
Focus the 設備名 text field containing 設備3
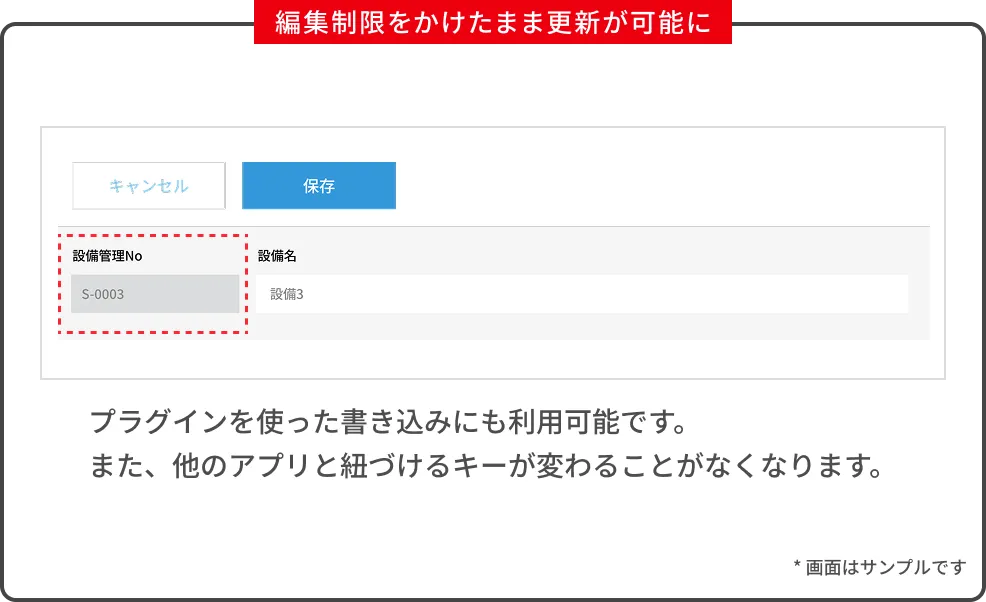coord(582,294)
